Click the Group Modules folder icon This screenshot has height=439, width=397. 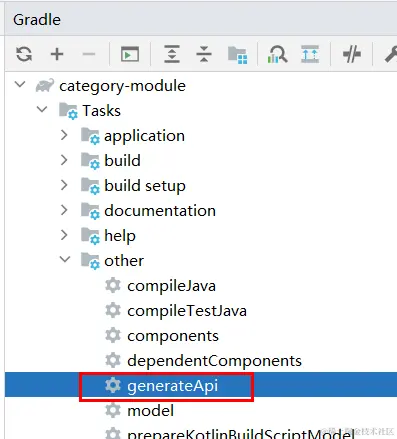pos(238,55)
